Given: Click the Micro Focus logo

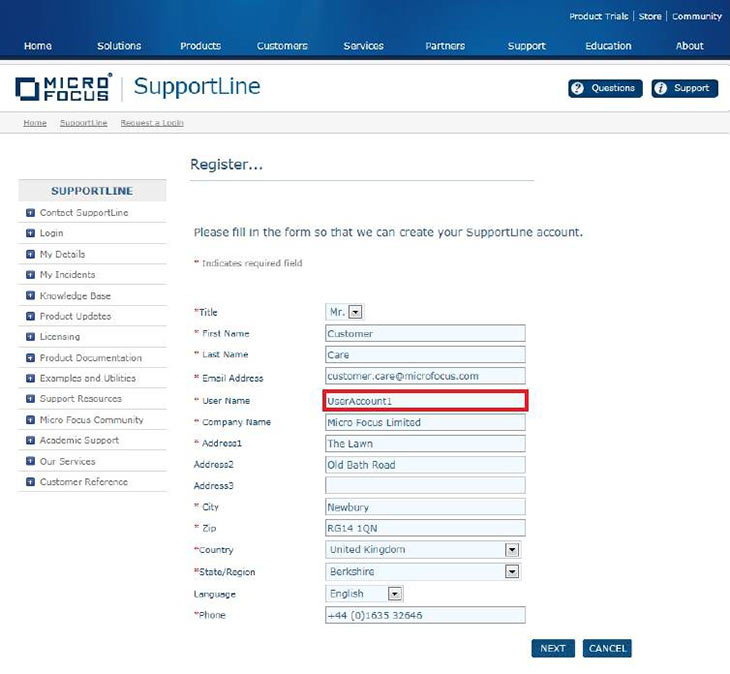Looking at the screenshot, I should tap(63, 88).
